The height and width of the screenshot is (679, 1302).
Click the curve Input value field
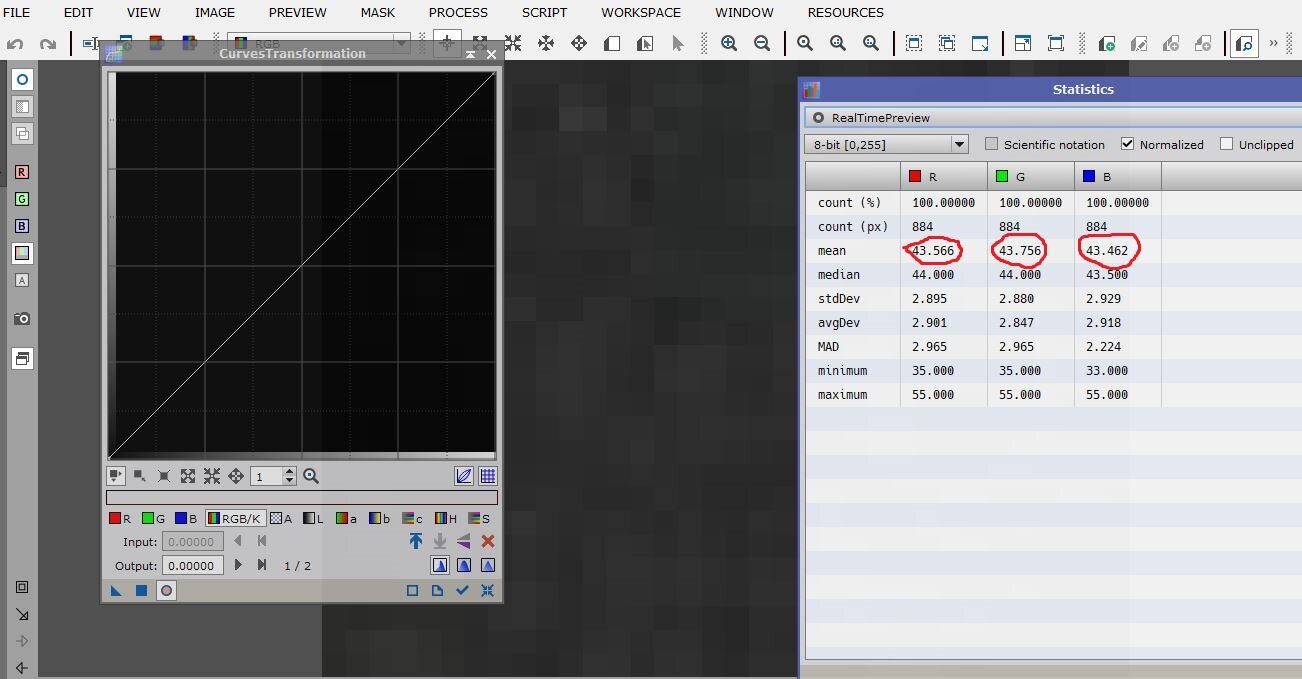pos(193,541)
